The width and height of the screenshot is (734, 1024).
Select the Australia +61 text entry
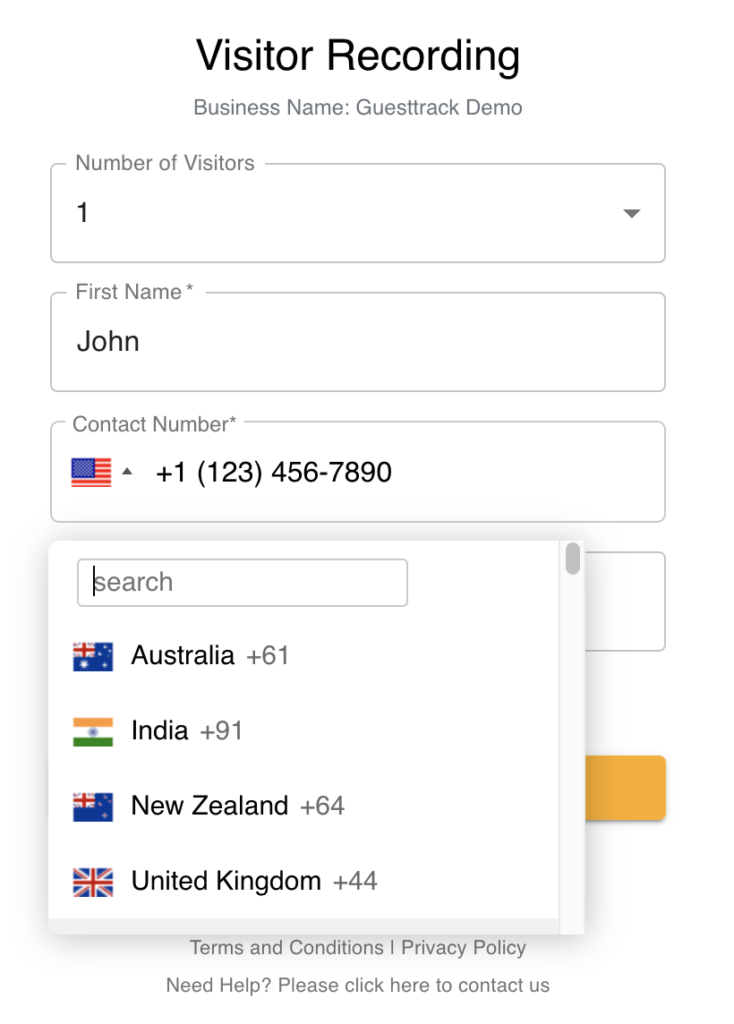pos(210,656)
